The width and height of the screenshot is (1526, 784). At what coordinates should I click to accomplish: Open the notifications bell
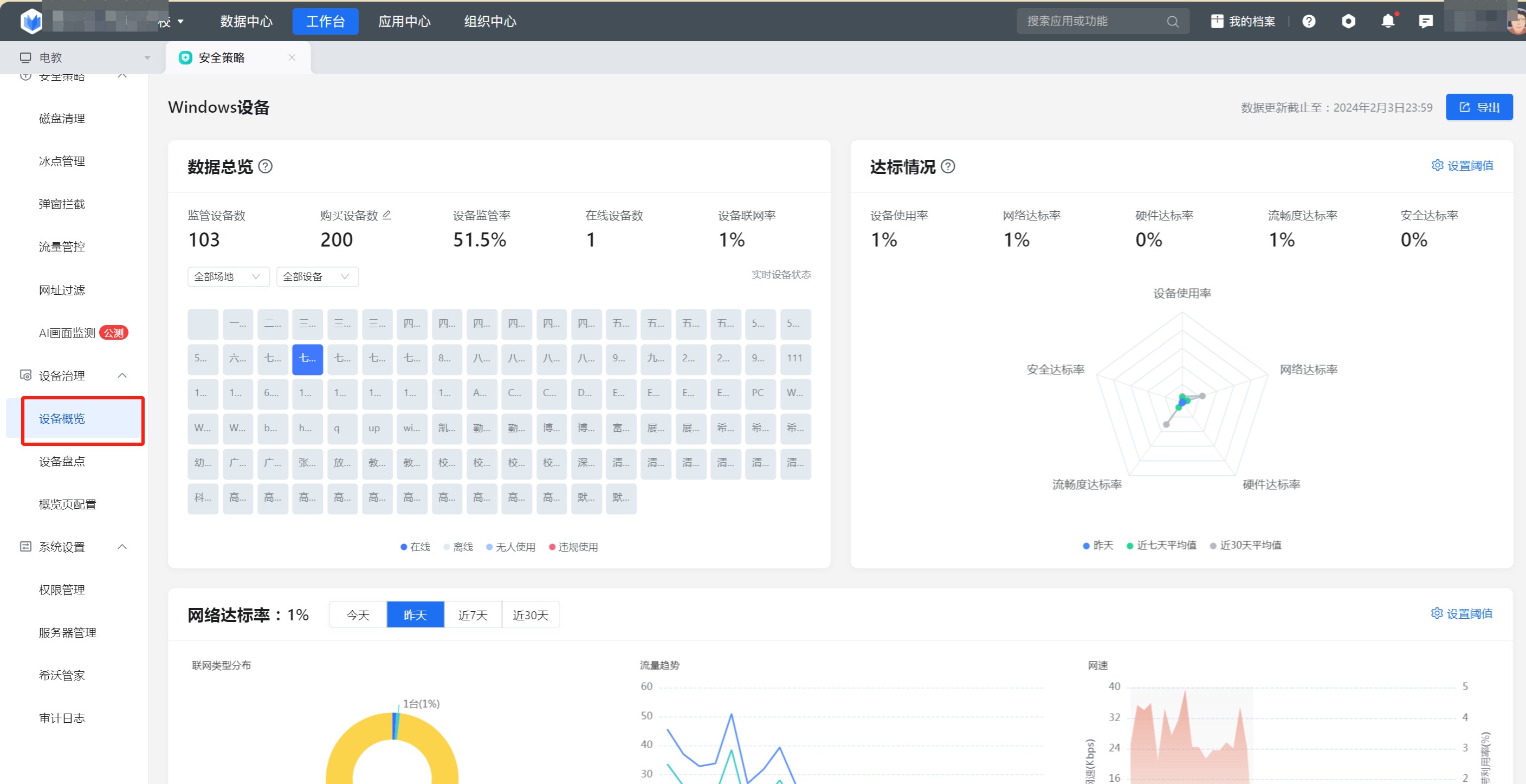pyautogui.click(x=1387, y=22)
